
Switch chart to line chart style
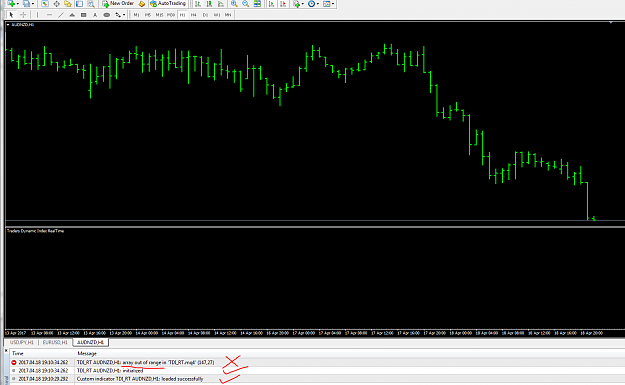pyautogui.click(x=220, y=4)
